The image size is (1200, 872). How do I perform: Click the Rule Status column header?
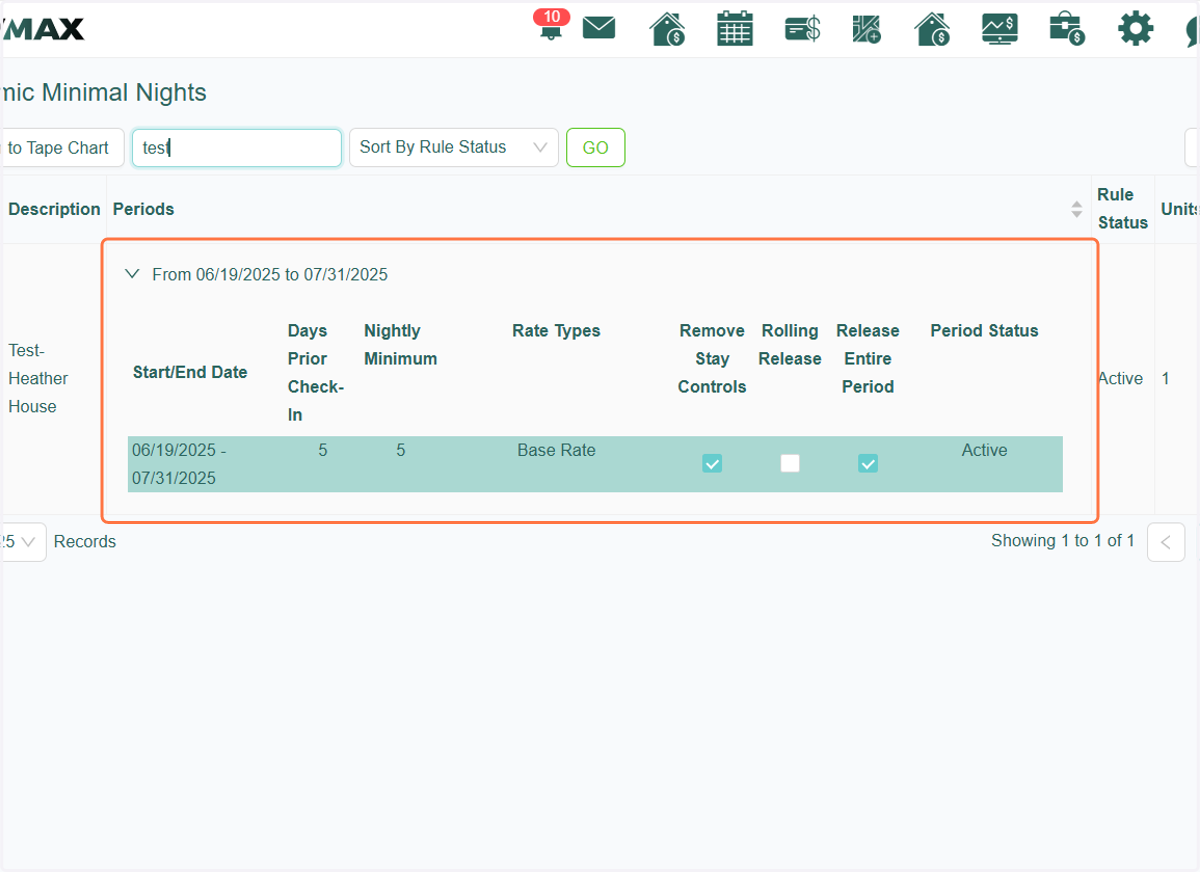(x=1123, y=209)
